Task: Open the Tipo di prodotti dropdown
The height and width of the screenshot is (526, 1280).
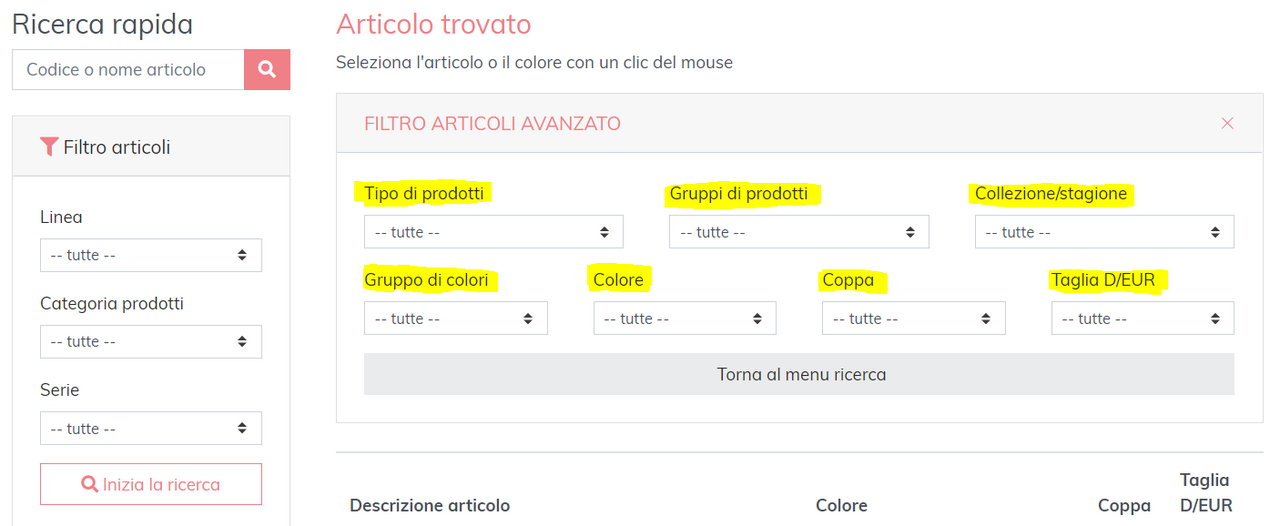Action: pos(493,232)
